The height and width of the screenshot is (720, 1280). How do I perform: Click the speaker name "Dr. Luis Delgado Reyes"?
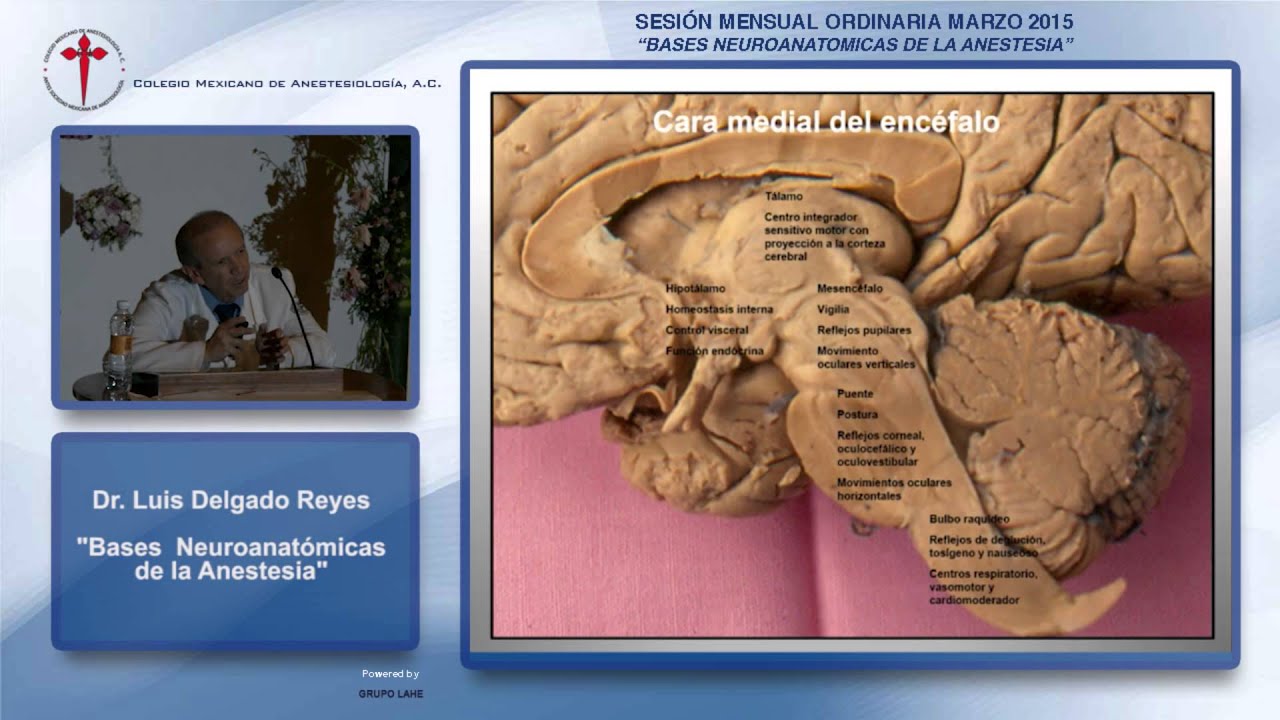click(231, 500)
